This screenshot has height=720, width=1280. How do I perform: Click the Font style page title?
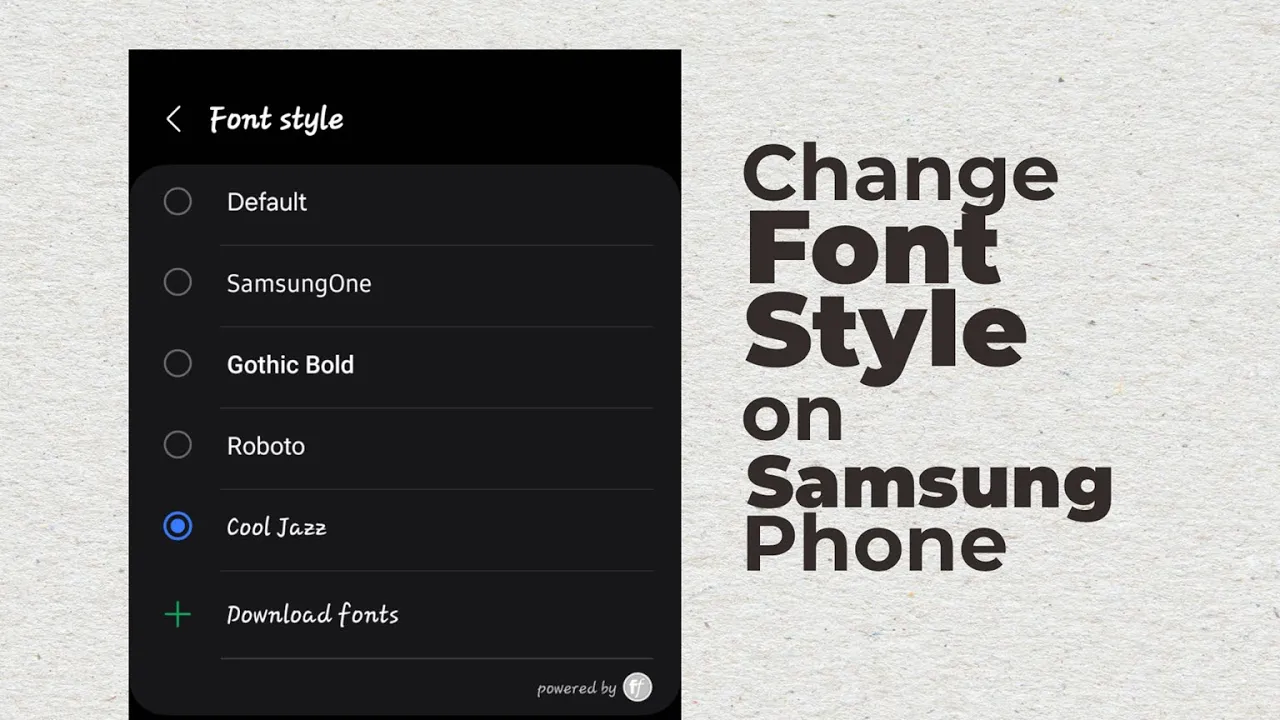tap(276, 120)
